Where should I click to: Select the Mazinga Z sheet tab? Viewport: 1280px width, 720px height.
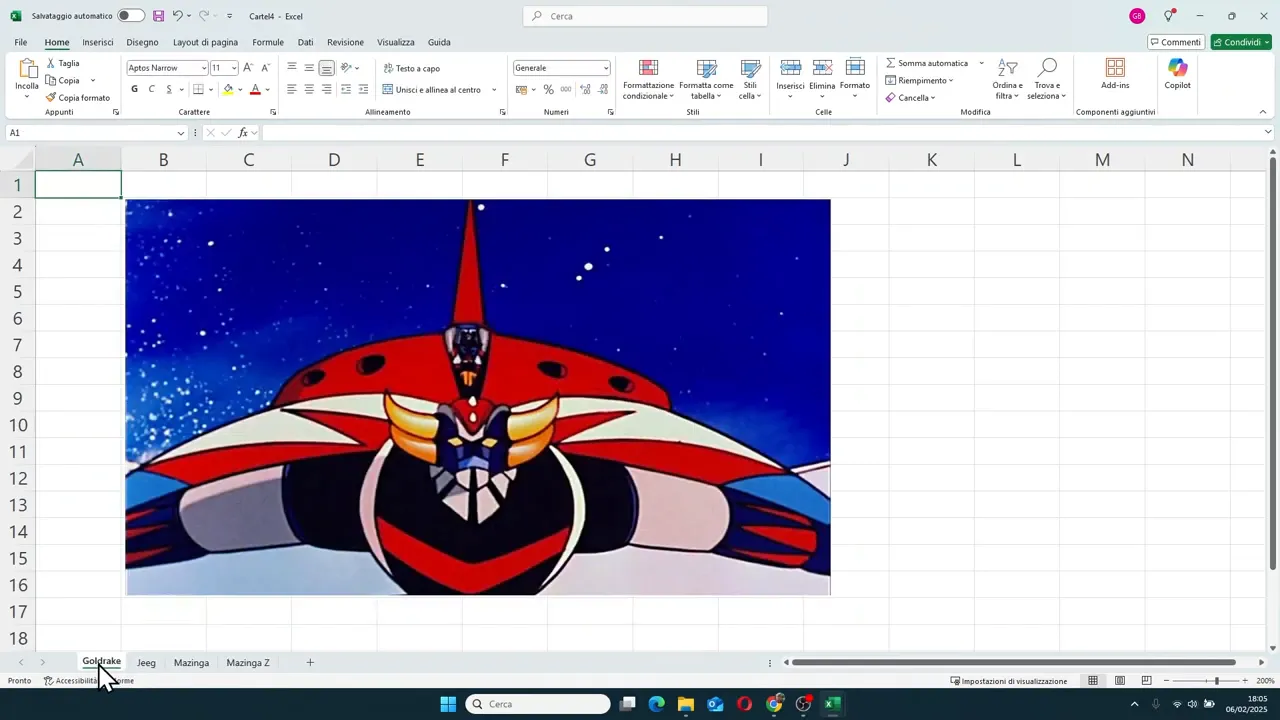click(x=248, y=663)
